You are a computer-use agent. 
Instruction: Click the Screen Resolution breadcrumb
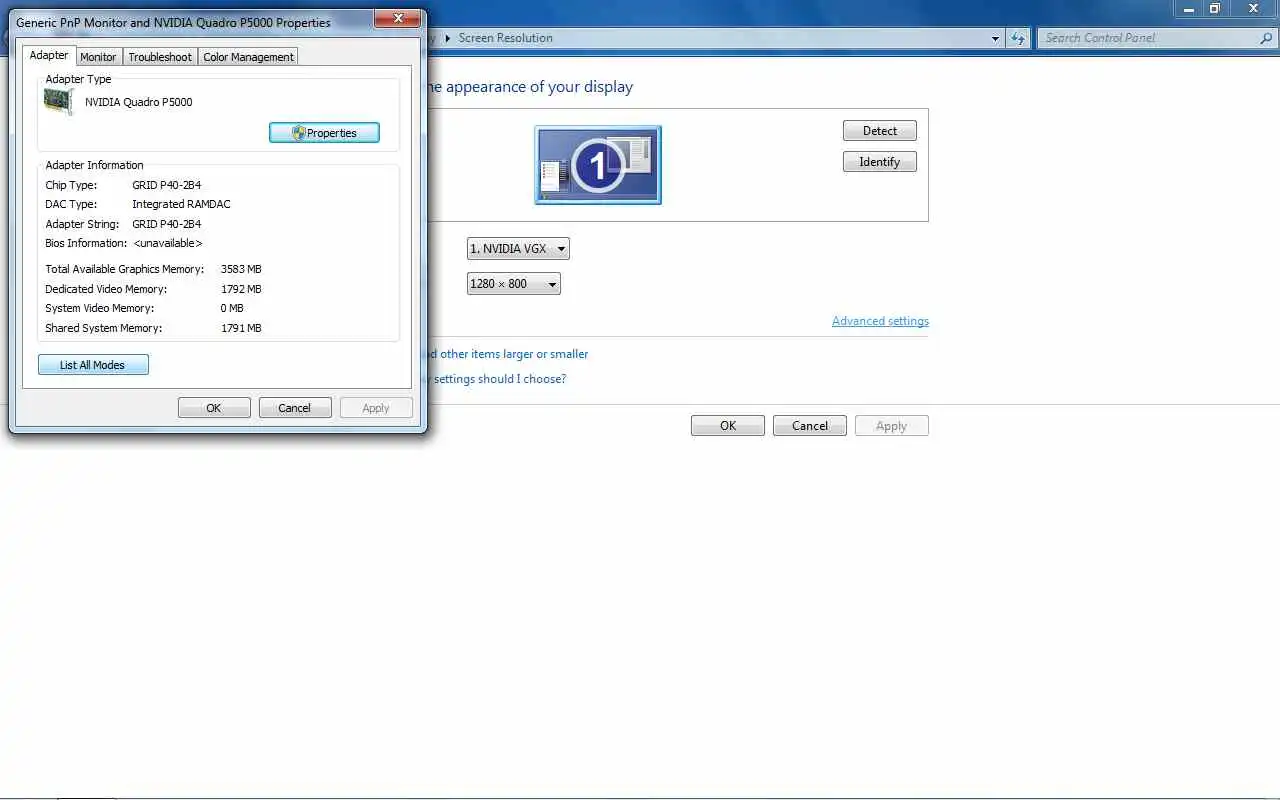506,38
